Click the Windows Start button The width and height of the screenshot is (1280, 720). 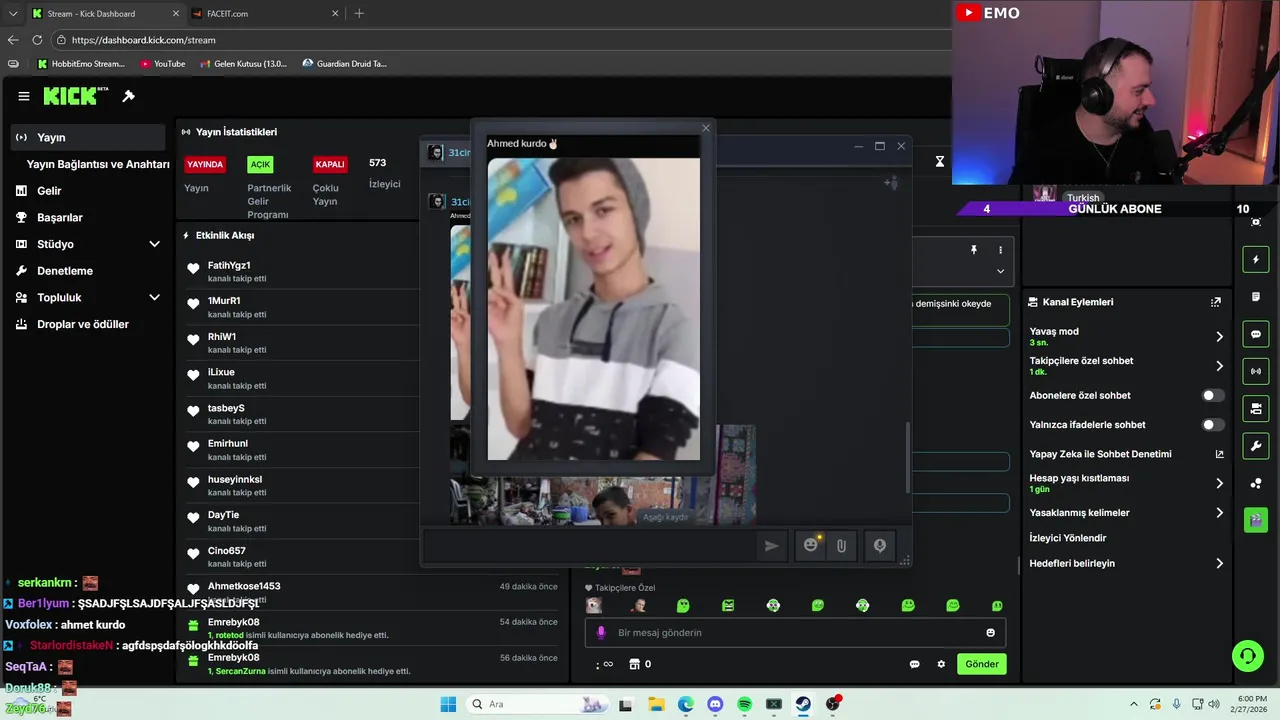point(448,704)
